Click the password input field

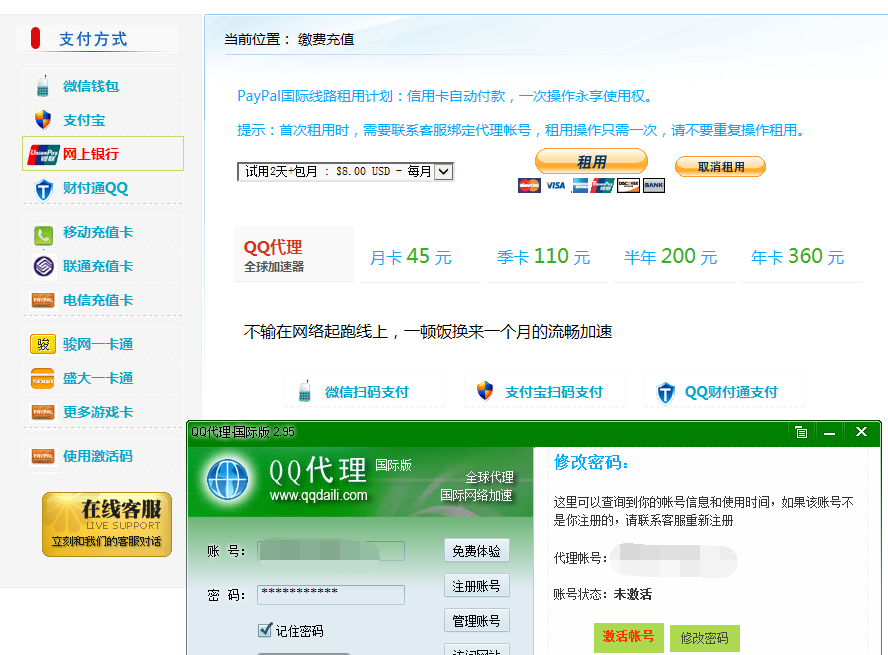coord(330,594)
